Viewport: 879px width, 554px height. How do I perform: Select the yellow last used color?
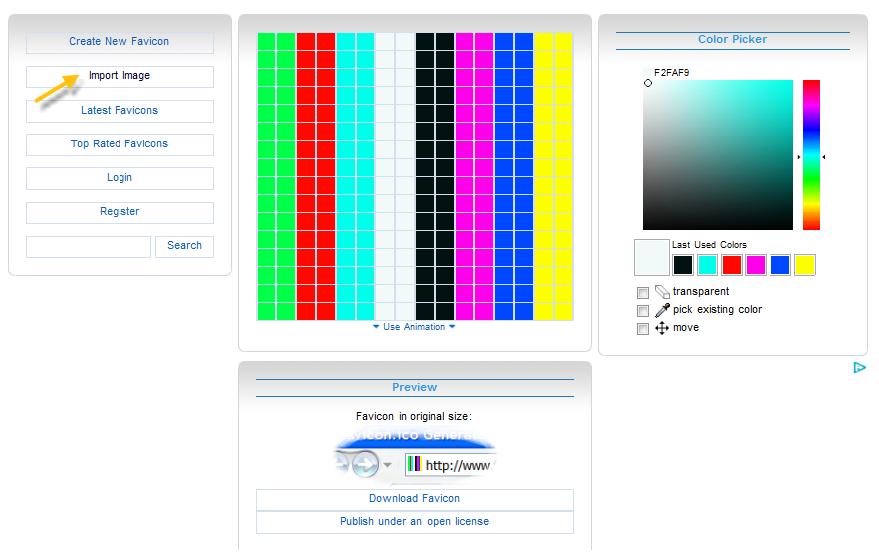(804, 265)
